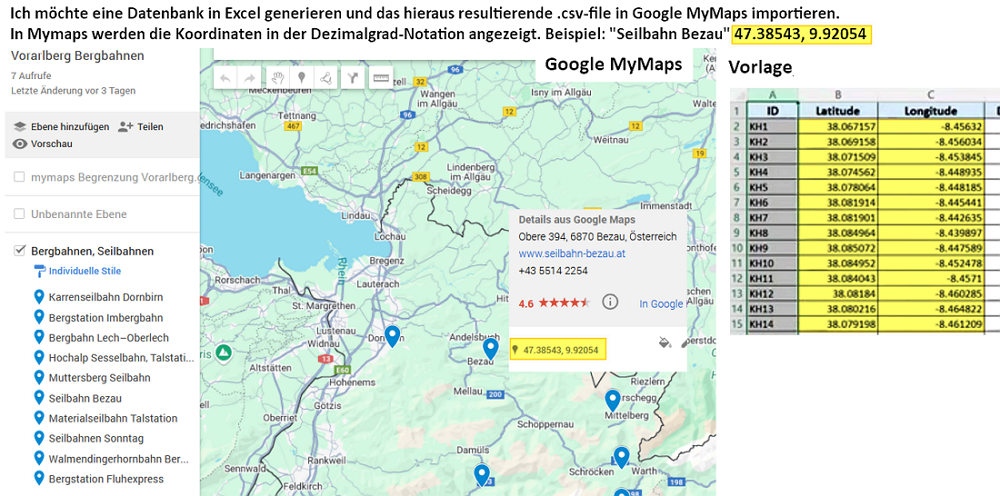Select Karrenseilbahn Dornbirn in the list

click(105, 297)
